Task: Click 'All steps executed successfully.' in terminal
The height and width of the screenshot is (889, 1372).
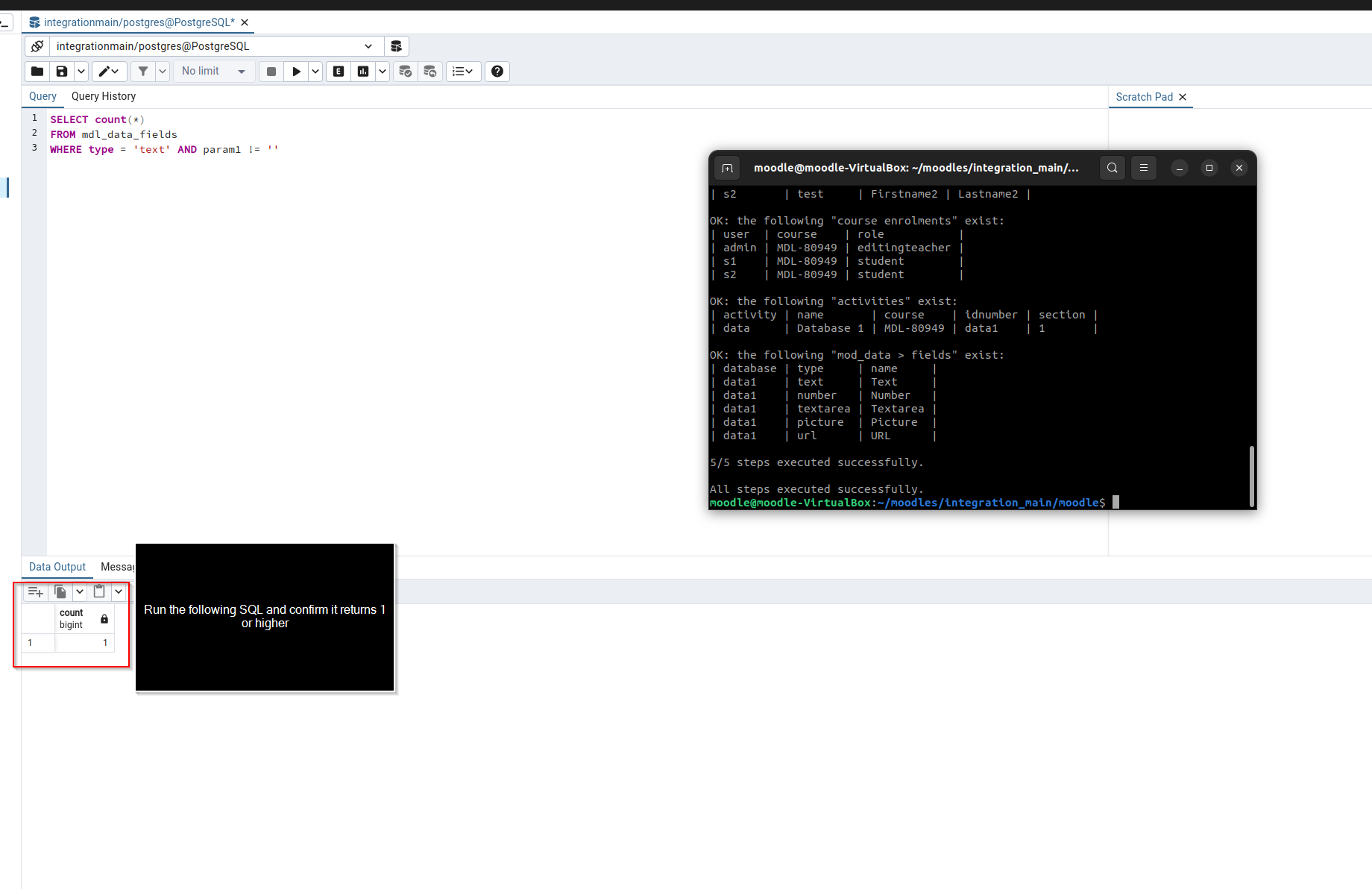Action: click(x=816, y=489)
